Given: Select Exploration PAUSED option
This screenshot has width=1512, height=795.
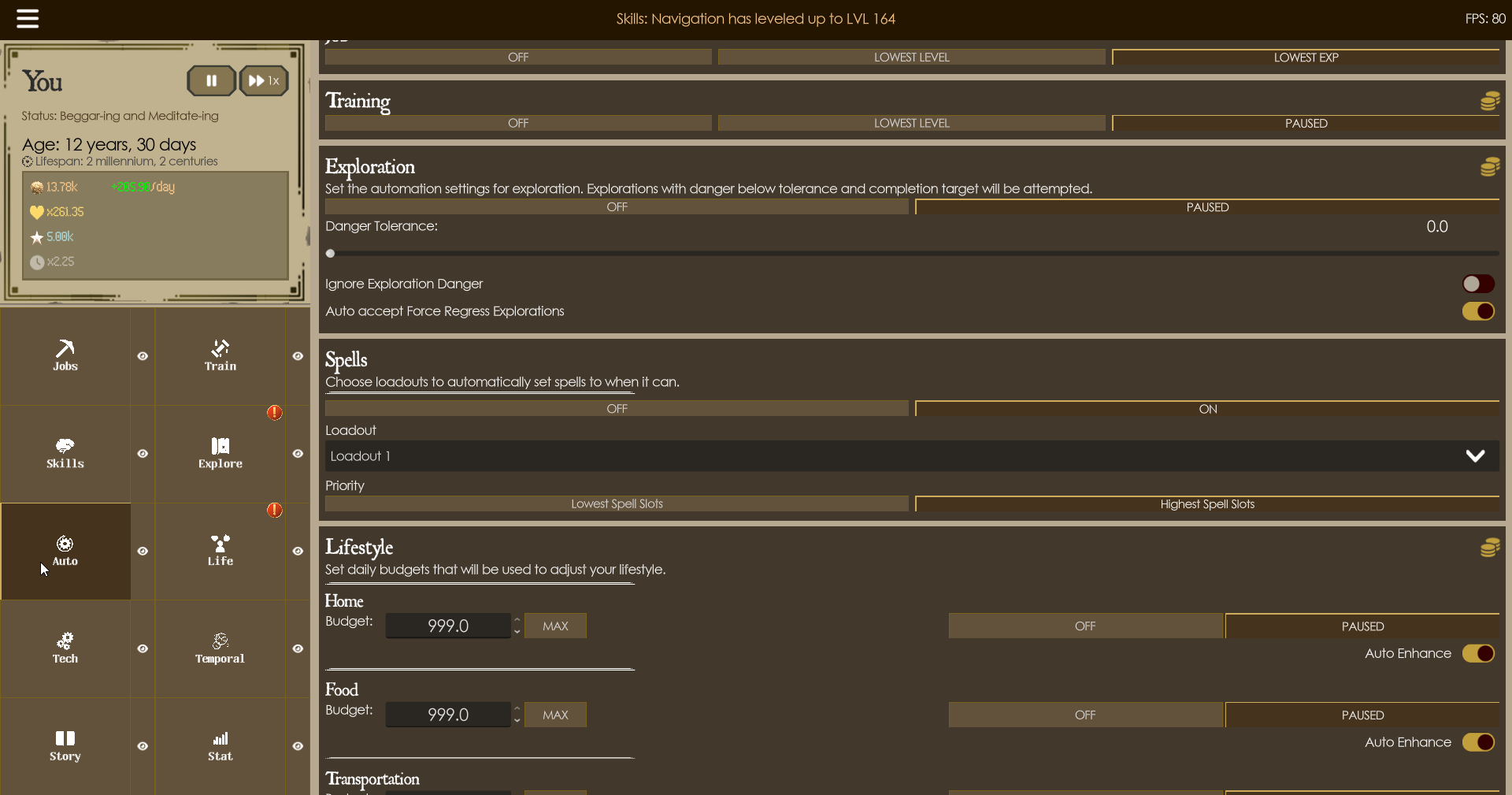Looking at the screenshot, I should tap(1207, 207).
